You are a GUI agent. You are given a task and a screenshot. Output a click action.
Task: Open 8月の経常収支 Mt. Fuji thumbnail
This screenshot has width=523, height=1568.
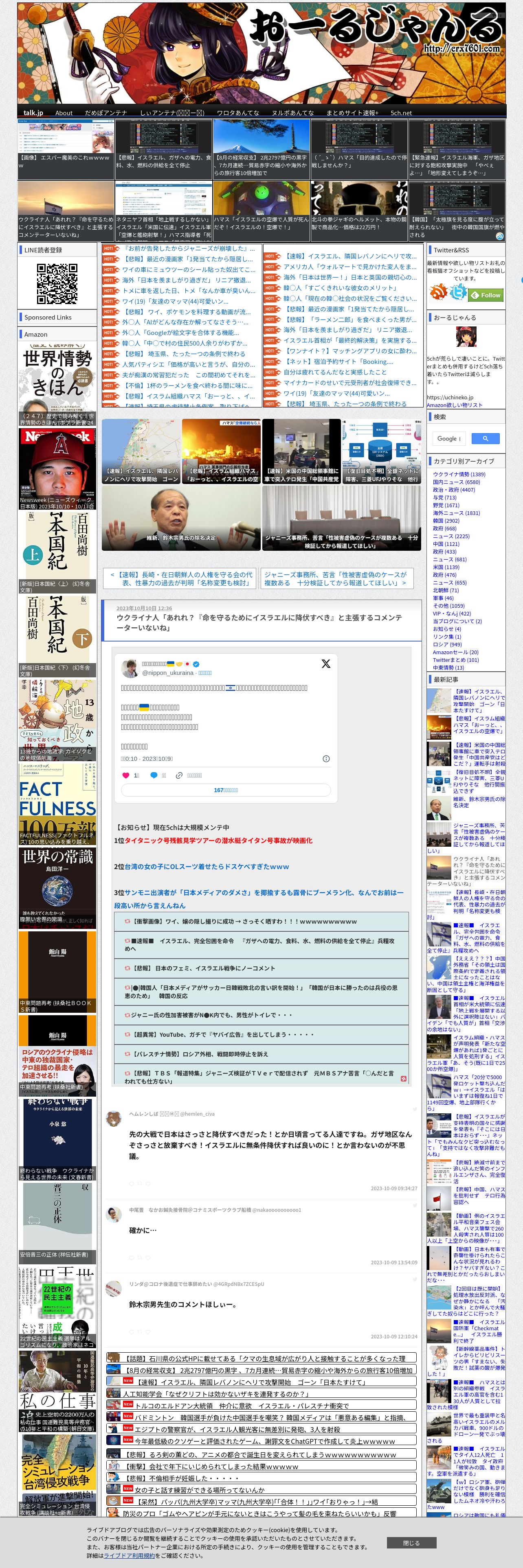pos(262,149)
